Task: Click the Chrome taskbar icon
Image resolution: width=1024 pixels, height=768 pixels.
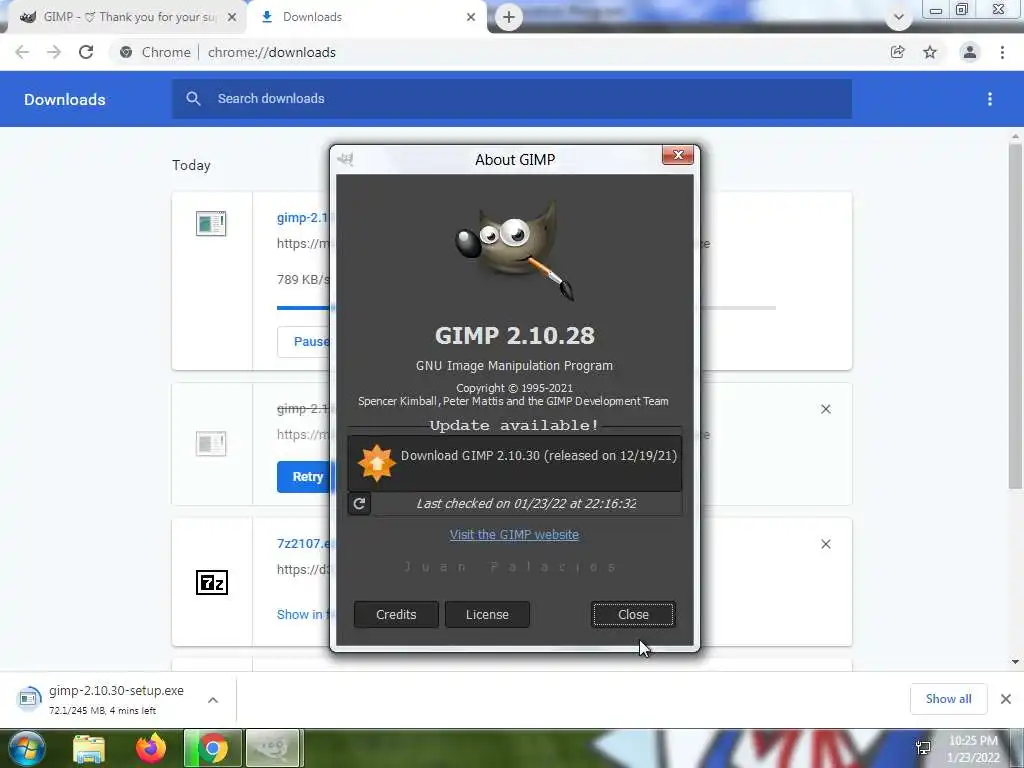Action: click(212, 748)
